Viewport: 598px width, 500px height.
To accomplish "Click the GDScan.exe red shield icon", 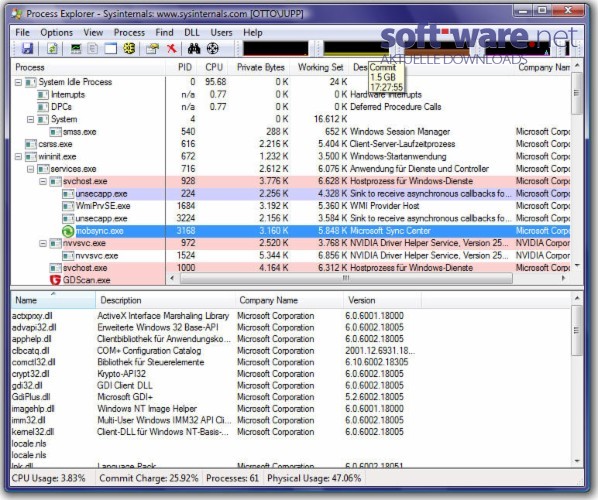I will tap(55, 280).
